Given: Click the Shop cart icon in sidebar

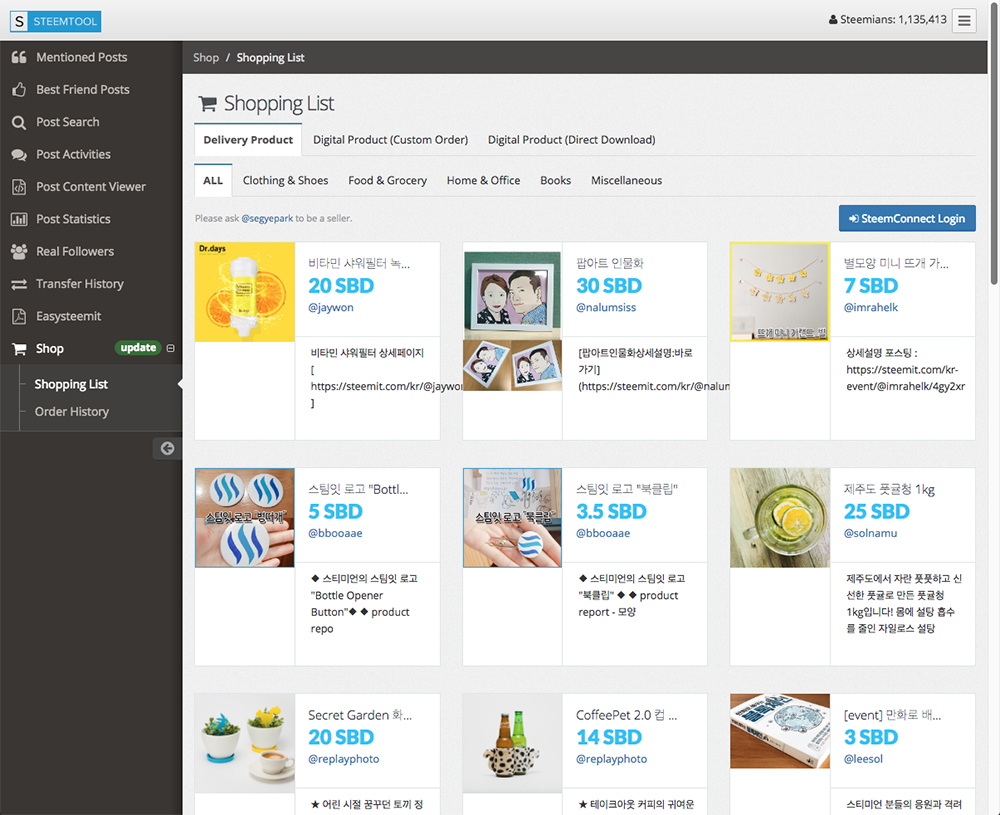Looking at the screenshot, I should [x=19, y=349].
